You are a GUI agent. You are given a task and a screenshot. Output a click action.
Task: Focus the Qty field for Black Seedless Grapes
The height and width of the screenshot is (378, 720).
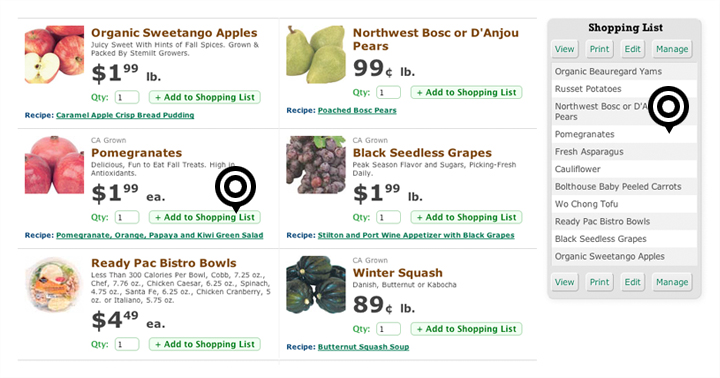(388, 217)
